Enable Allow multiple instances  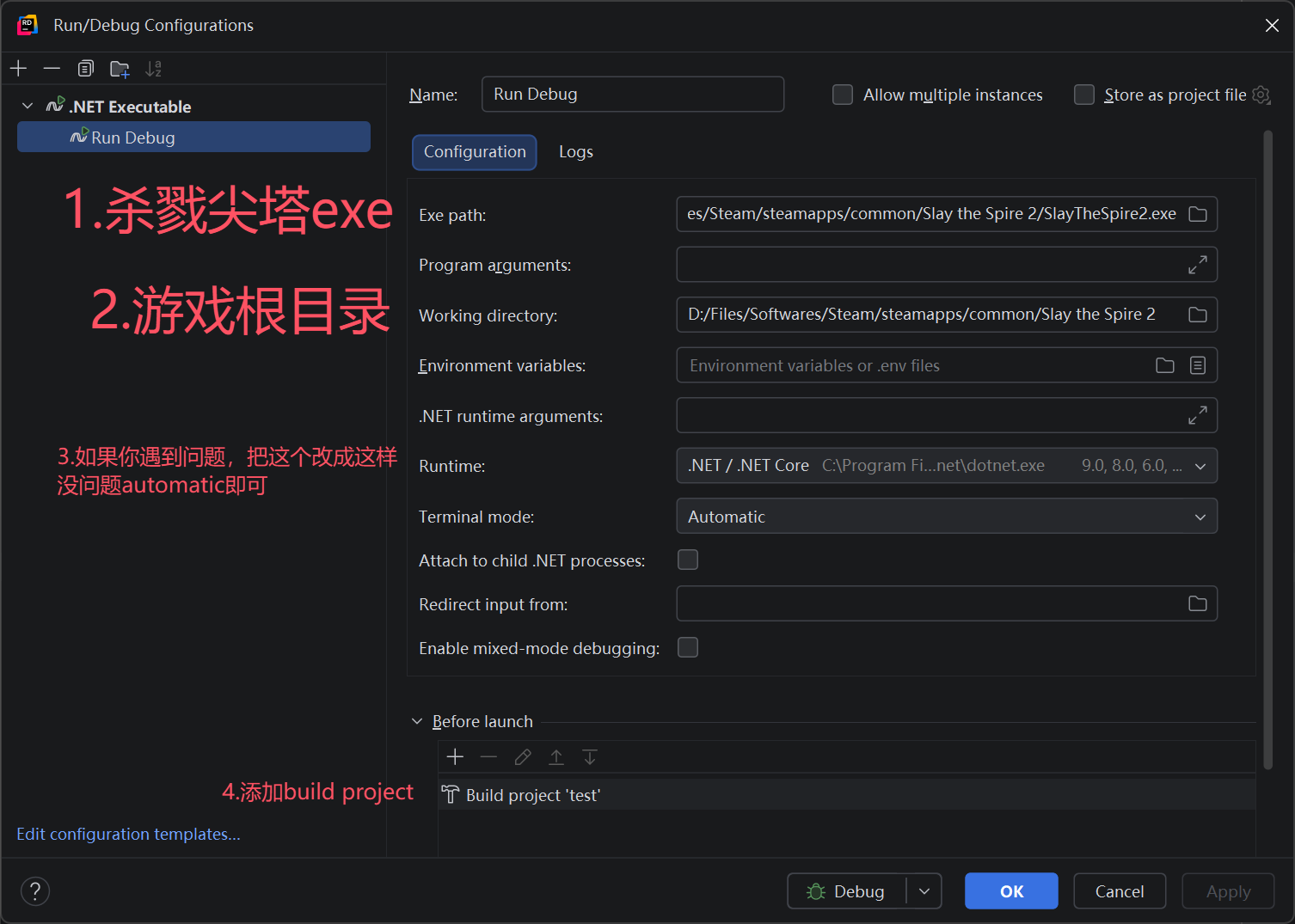843,95
